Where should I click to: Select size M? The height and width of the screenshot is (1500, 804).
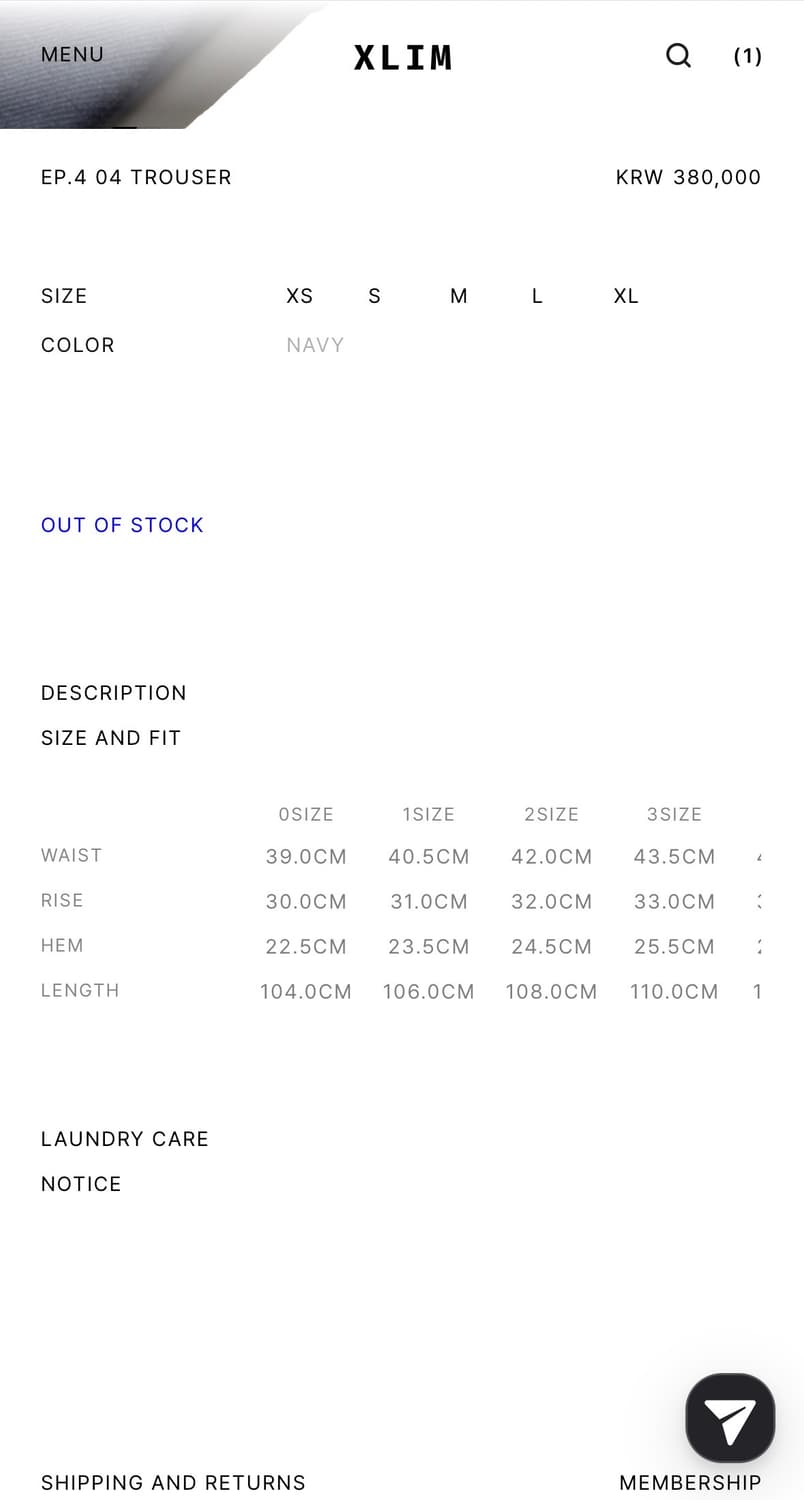coord(458,296)
